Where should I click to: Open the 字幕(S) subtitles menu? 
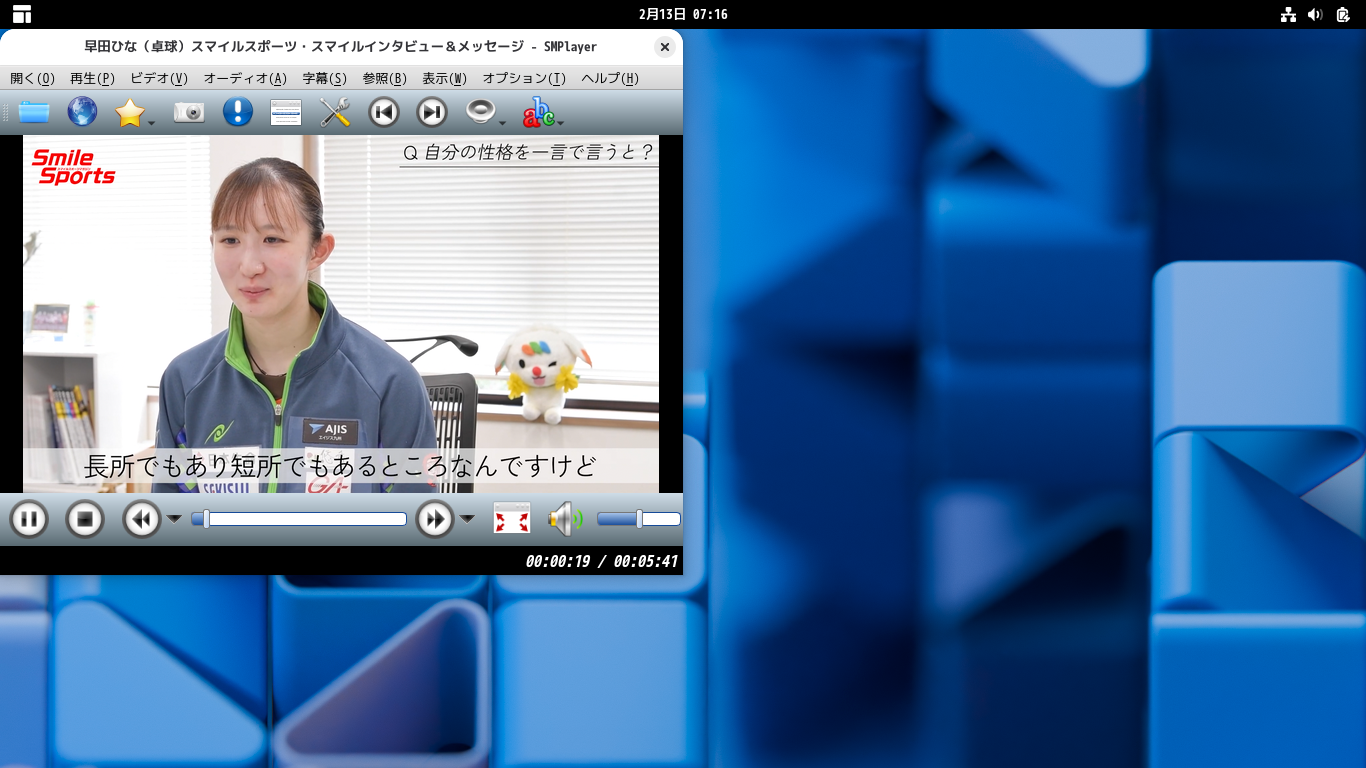[x=324, y=78]
